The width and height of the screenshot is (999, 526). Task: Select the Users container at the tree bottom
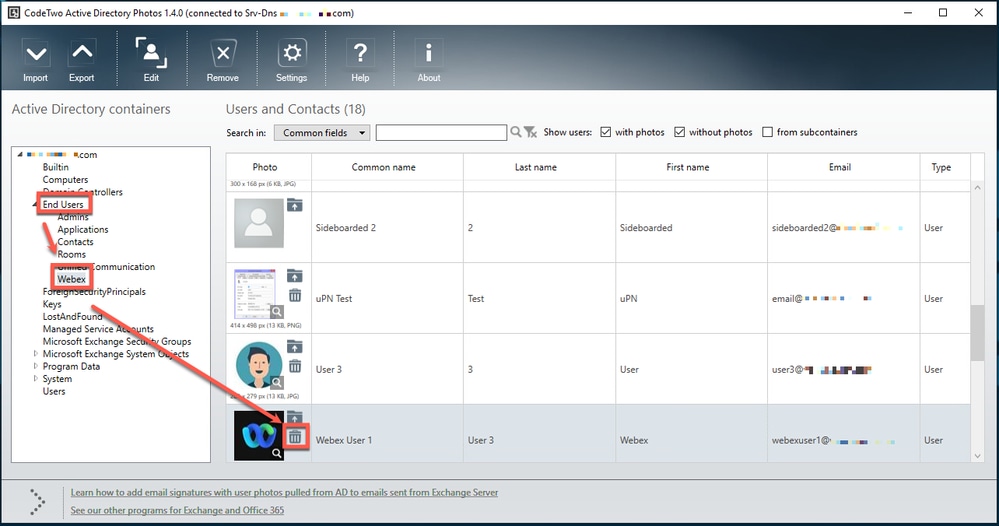[x=54, y=391]
